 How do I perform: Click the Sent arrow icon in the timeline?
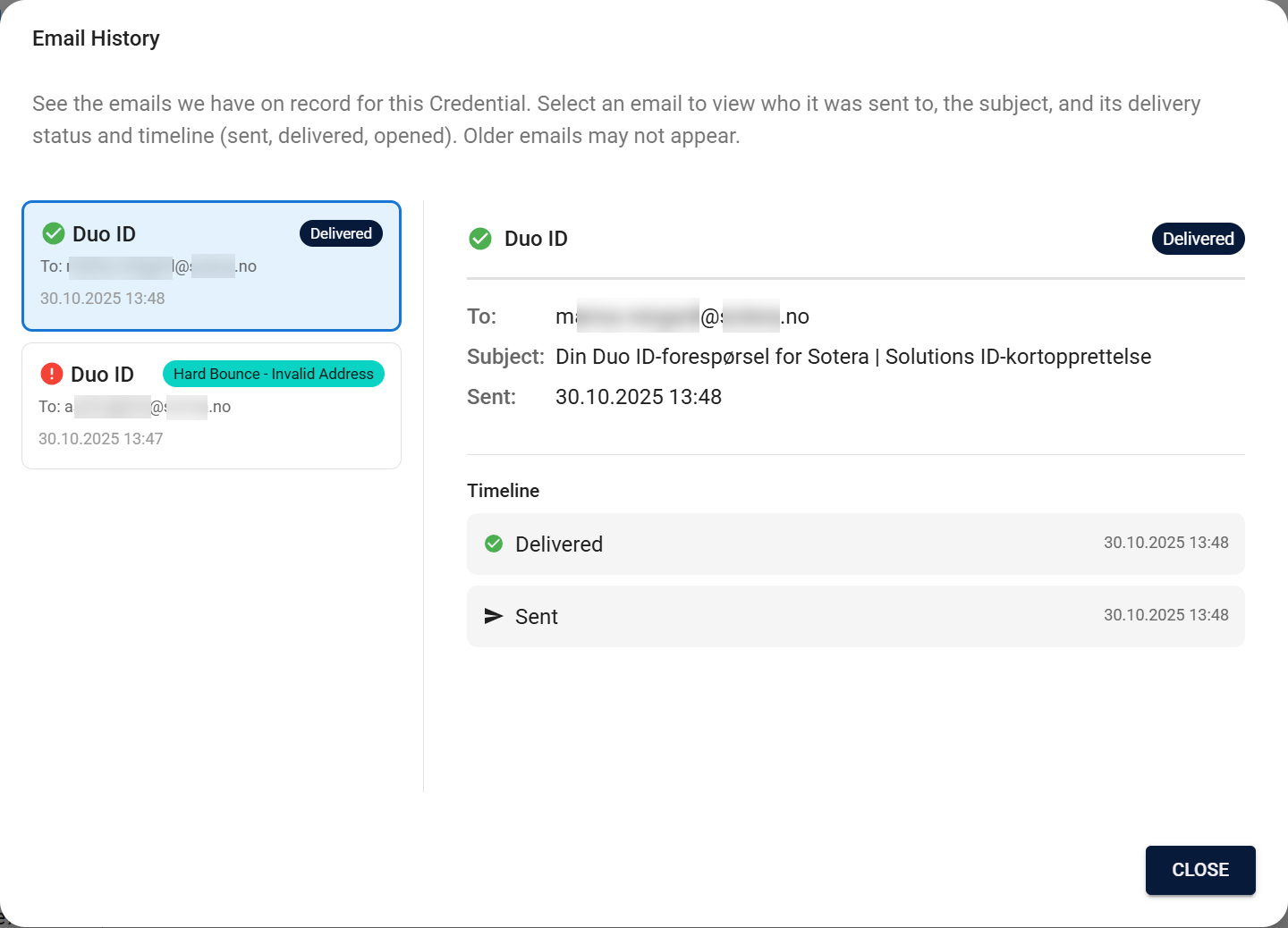coord(493,616)
